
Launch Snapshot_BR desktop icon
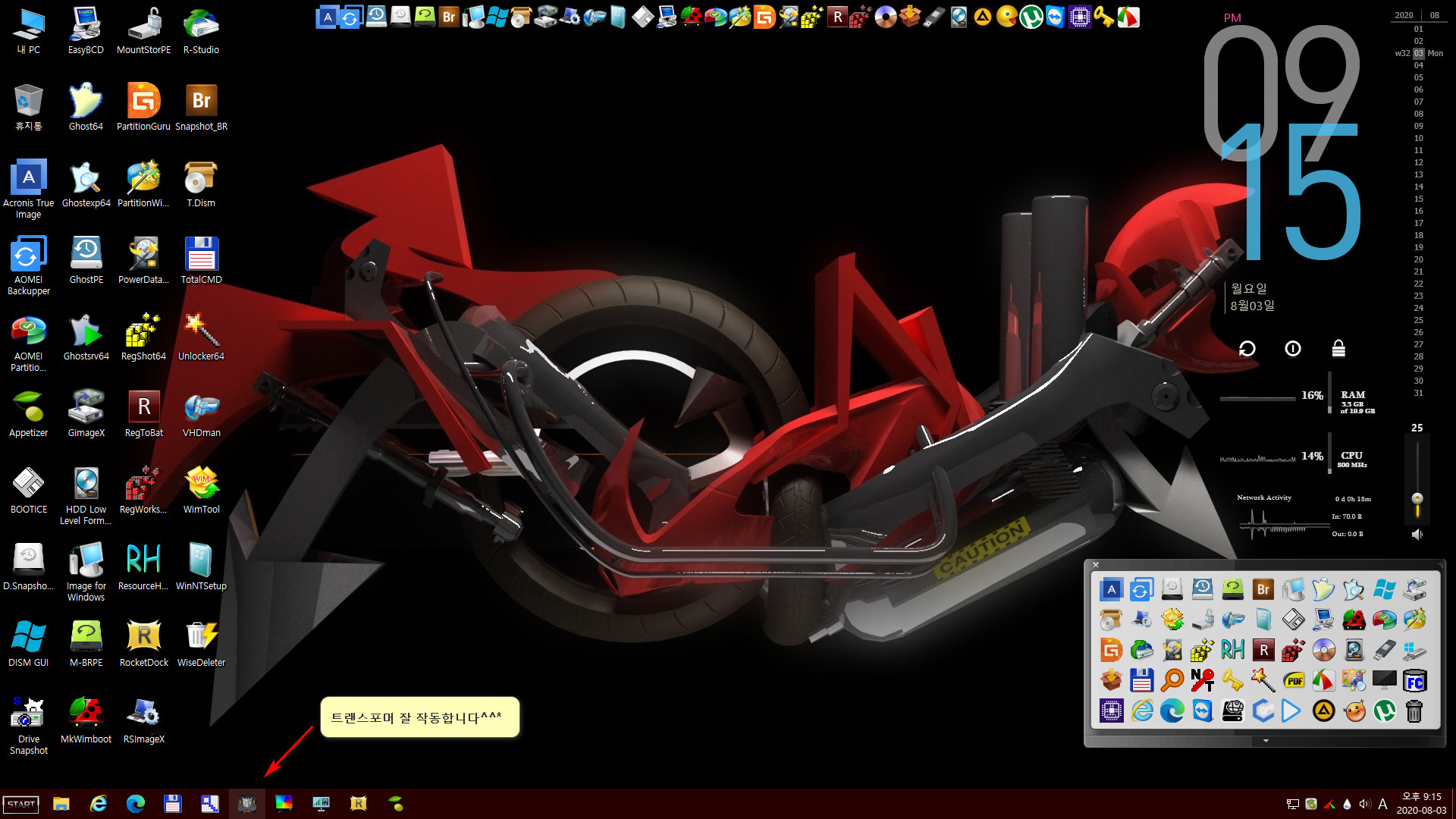tap(201, 108)
